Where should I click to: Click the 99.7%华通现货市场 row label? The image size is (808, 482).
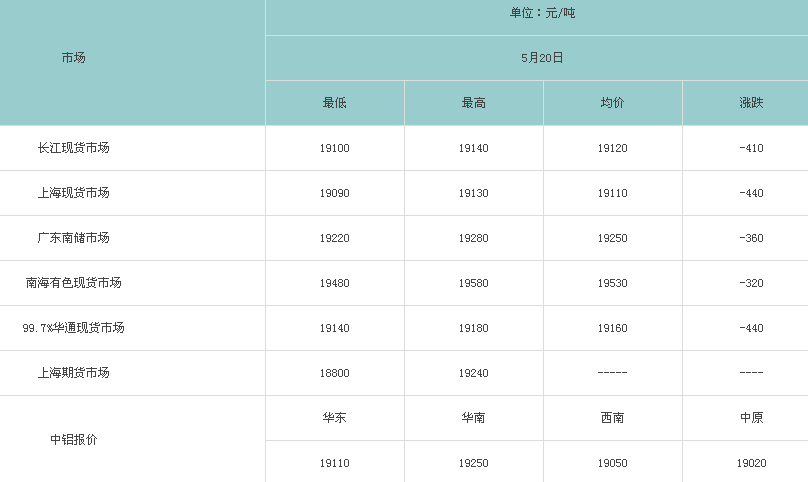[x=74, y=328]
